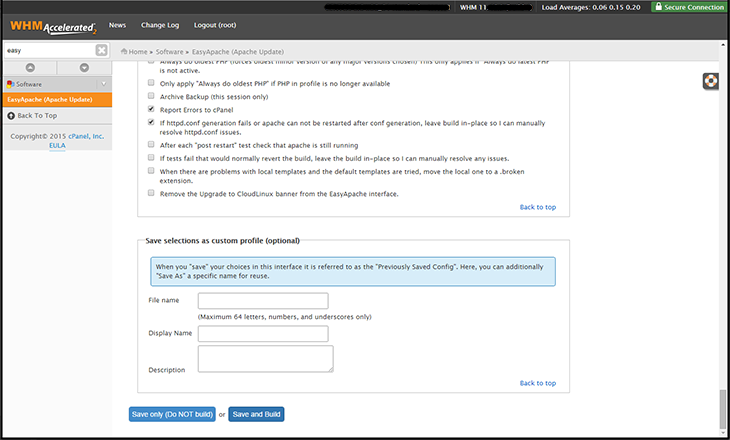Click Back To Top in sidebar
The height and width of the screenshot is (440, 730).
point(37,115)
